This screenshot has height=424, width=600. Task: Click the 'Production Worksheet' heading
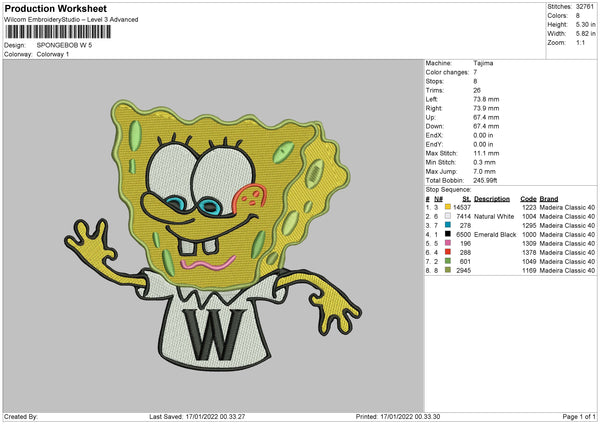[55, 8]
